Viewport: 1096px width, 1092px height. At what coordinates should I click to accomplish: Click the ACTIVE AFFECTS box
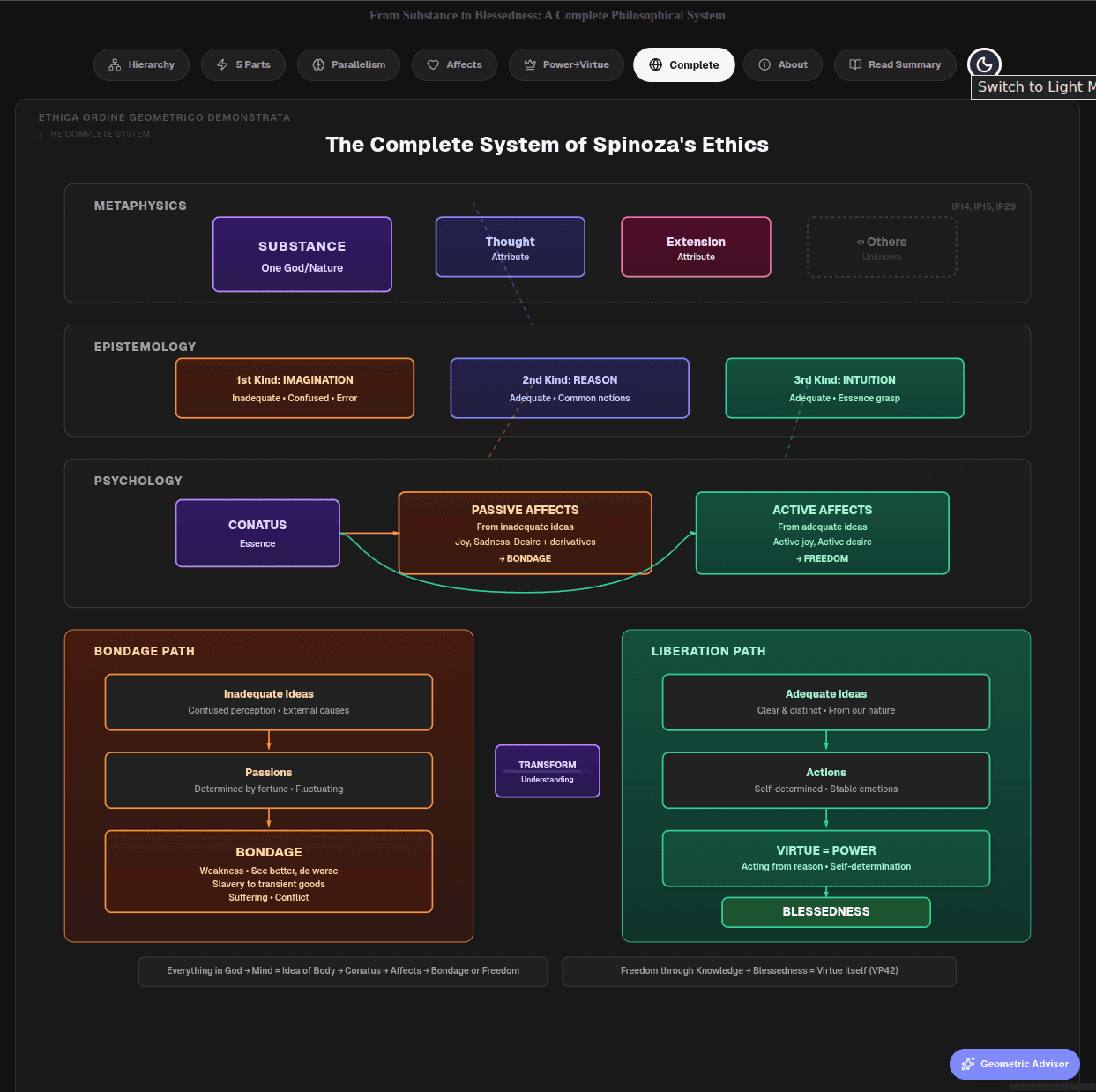pos(823,533)
